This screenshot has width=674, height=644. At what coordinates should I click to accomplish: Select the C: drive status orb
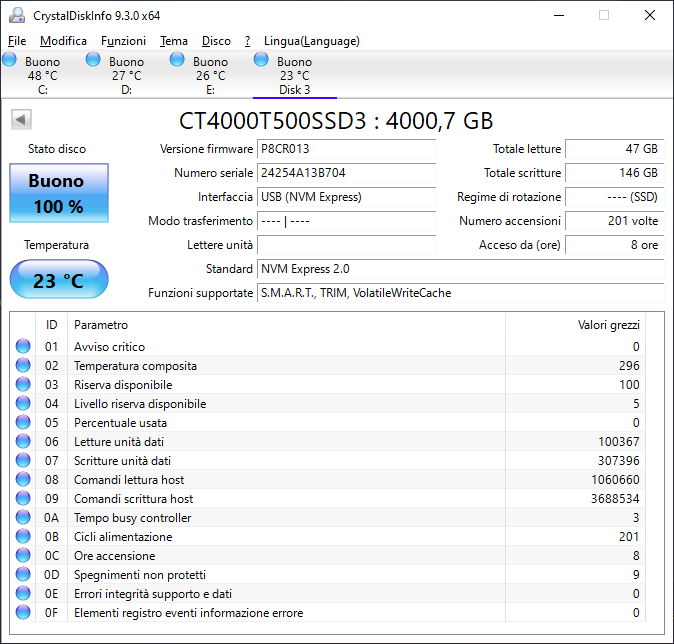click(9, 59)
